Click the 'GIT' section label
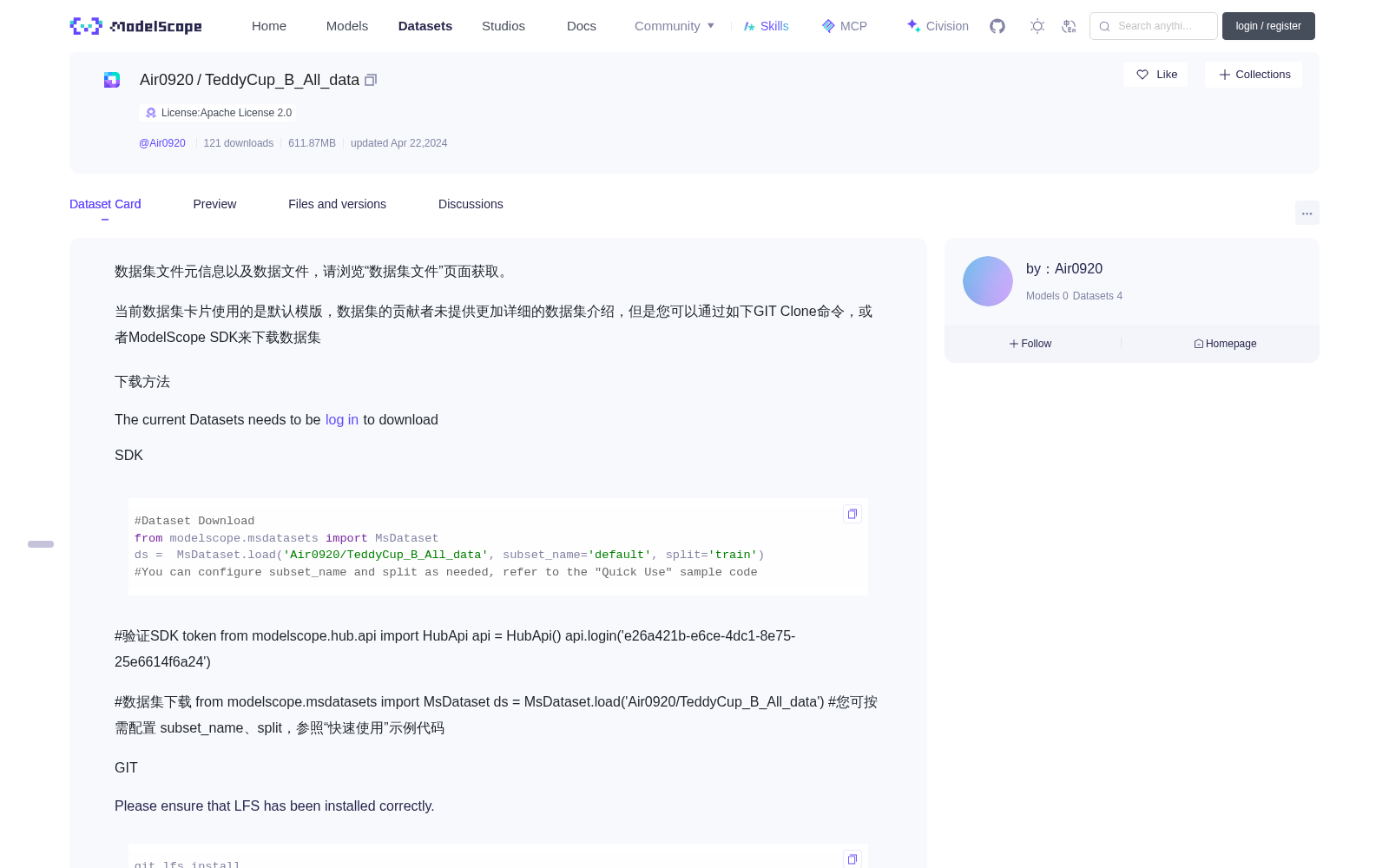Image resolution: width=1389 pixels, height=868 pixels. tap(126, 768)
